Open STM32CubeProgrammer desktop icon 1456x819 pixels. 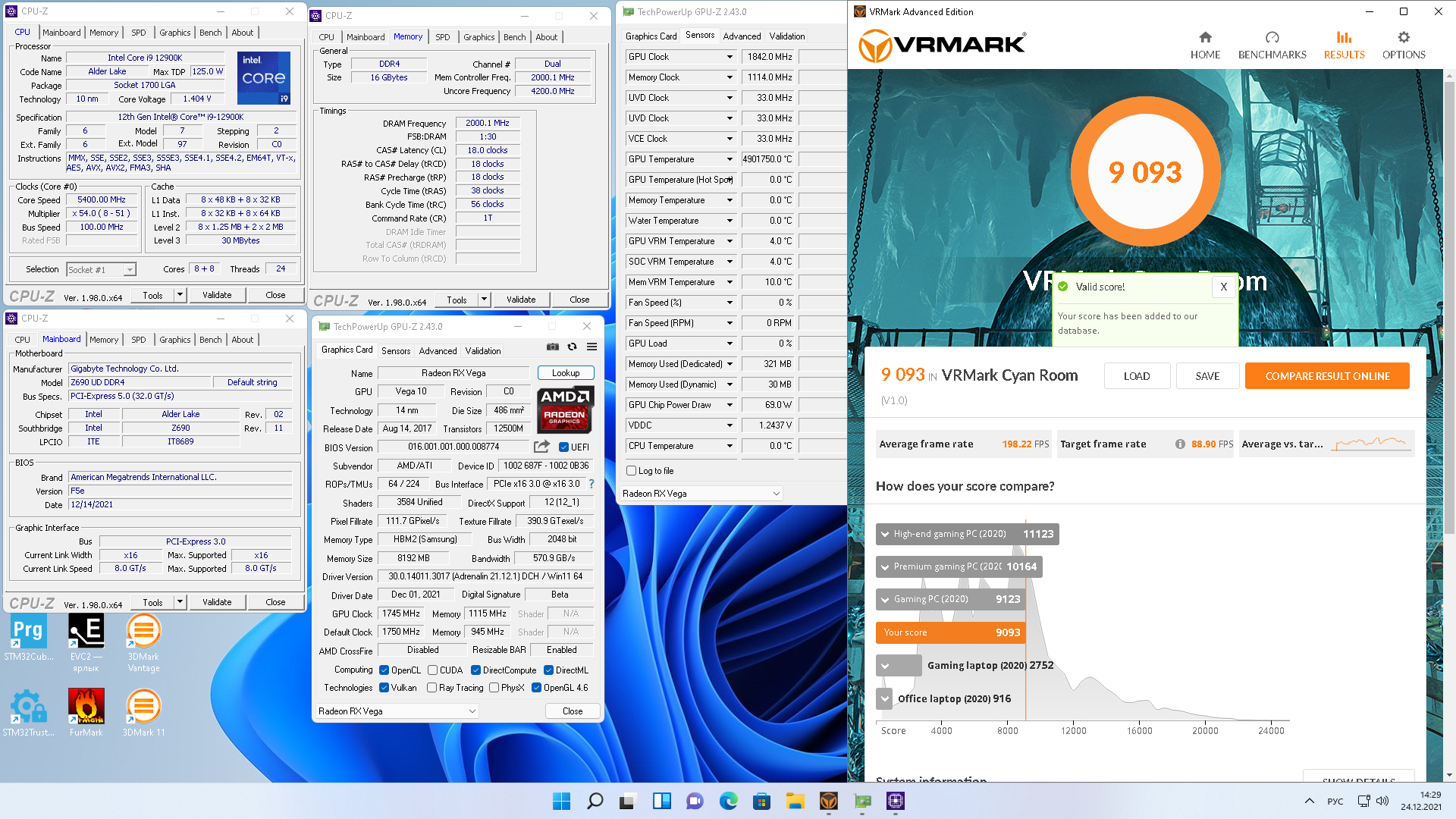28,637
